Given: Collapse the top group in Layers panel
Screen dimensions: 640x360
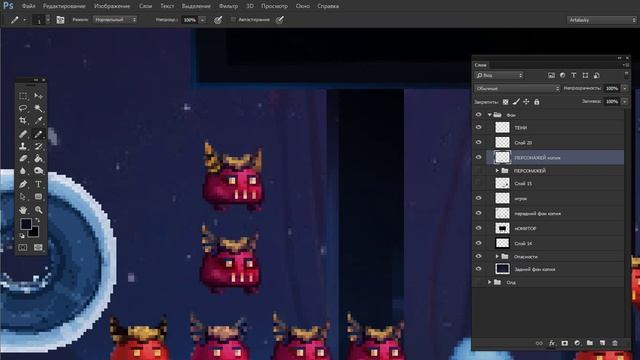Looking at the screenshot, I should 489,115.
